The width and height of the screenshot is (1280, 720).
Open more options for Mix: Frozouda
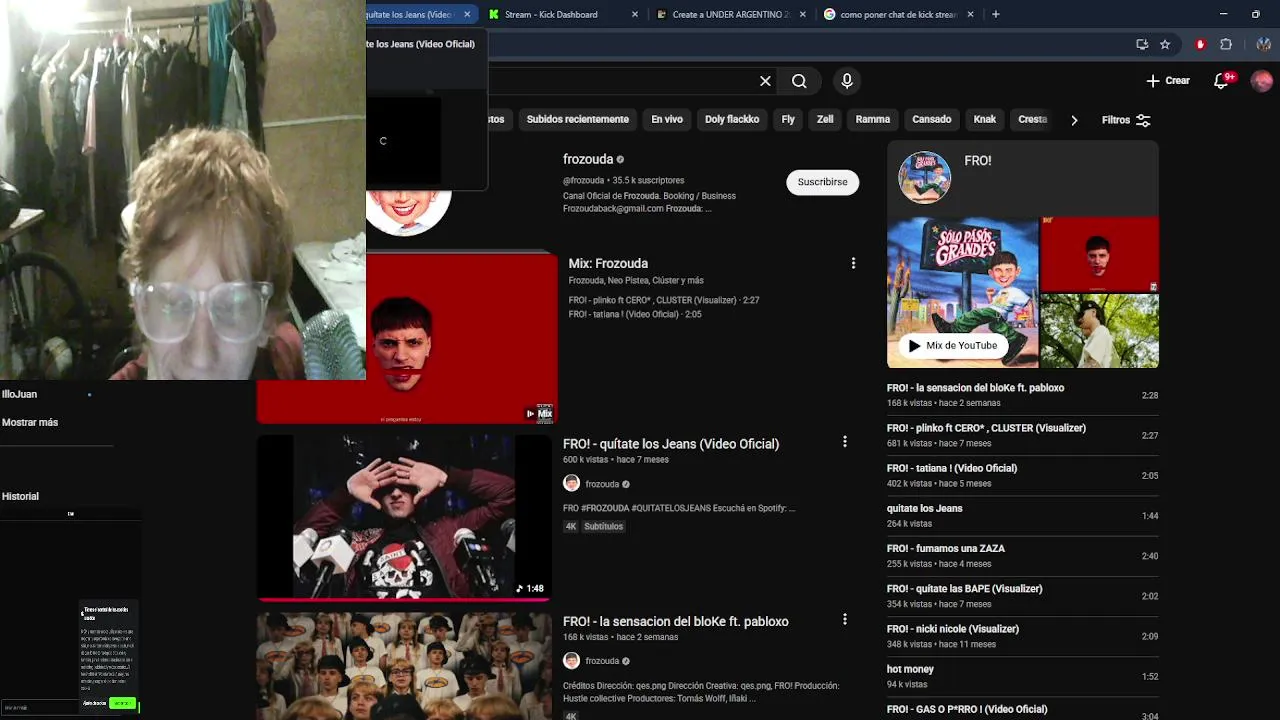(x=853, y=263)
